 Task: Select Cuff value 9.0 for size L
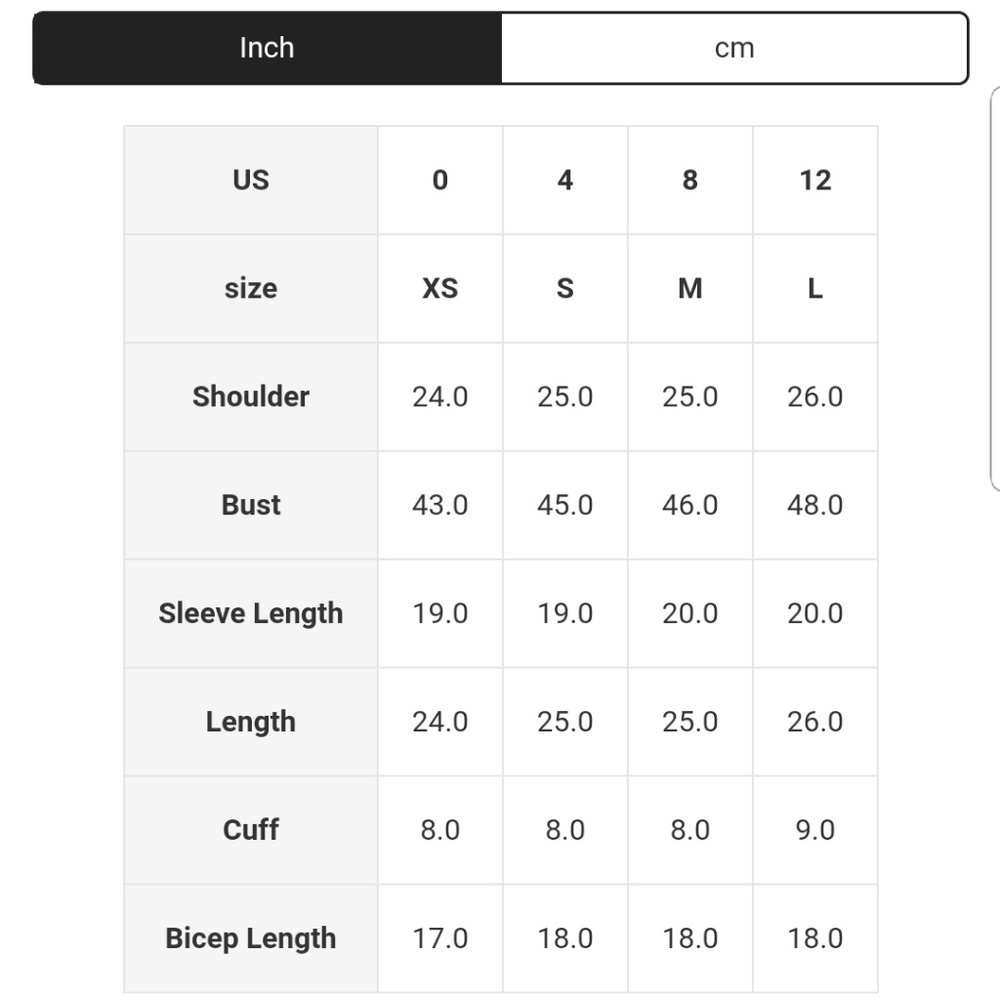coord(815,830)
